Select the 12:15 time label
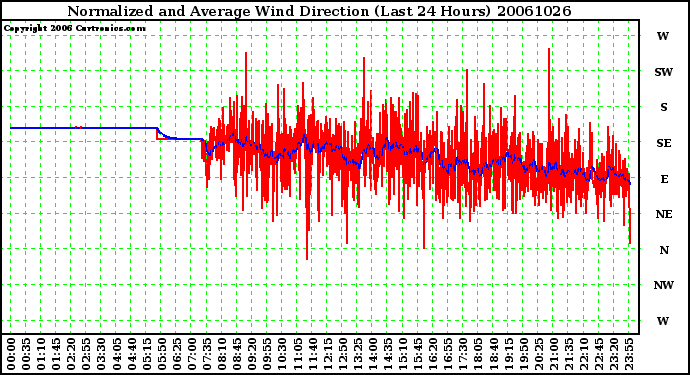The image size is (690, 375). [327, 355]
